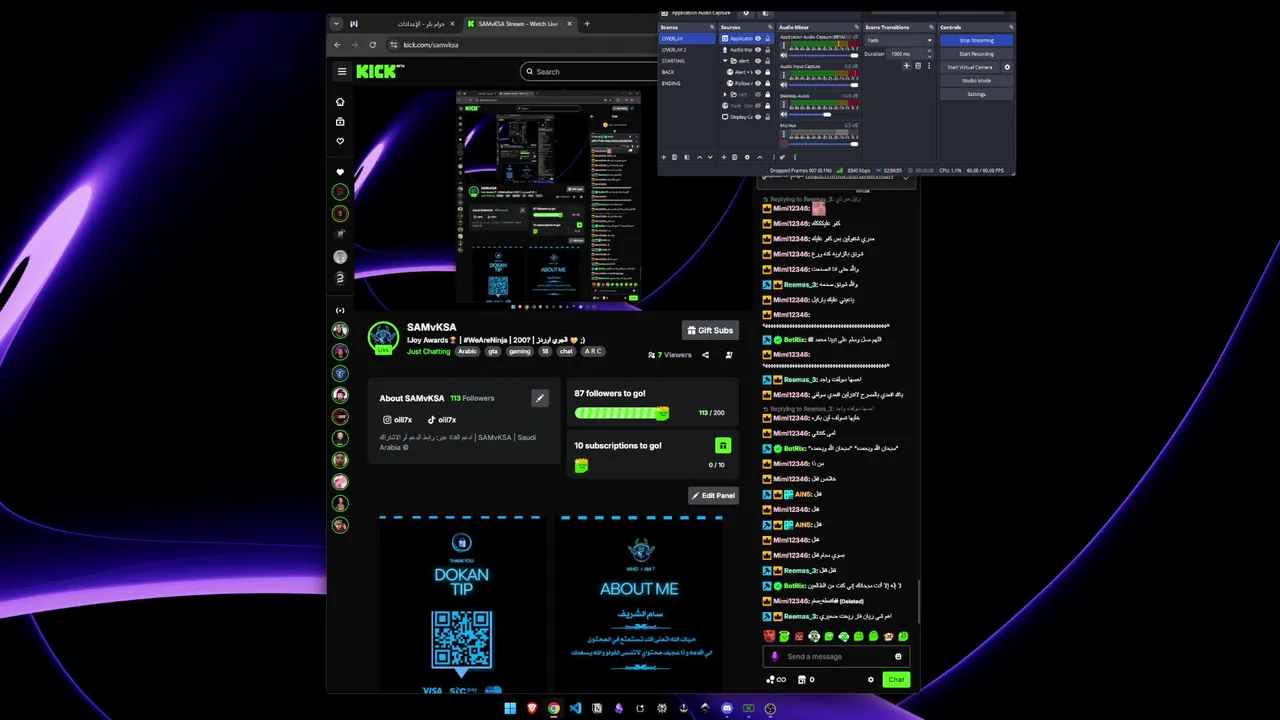Switch to the Arabic-titled first Chrome tab

402,23
